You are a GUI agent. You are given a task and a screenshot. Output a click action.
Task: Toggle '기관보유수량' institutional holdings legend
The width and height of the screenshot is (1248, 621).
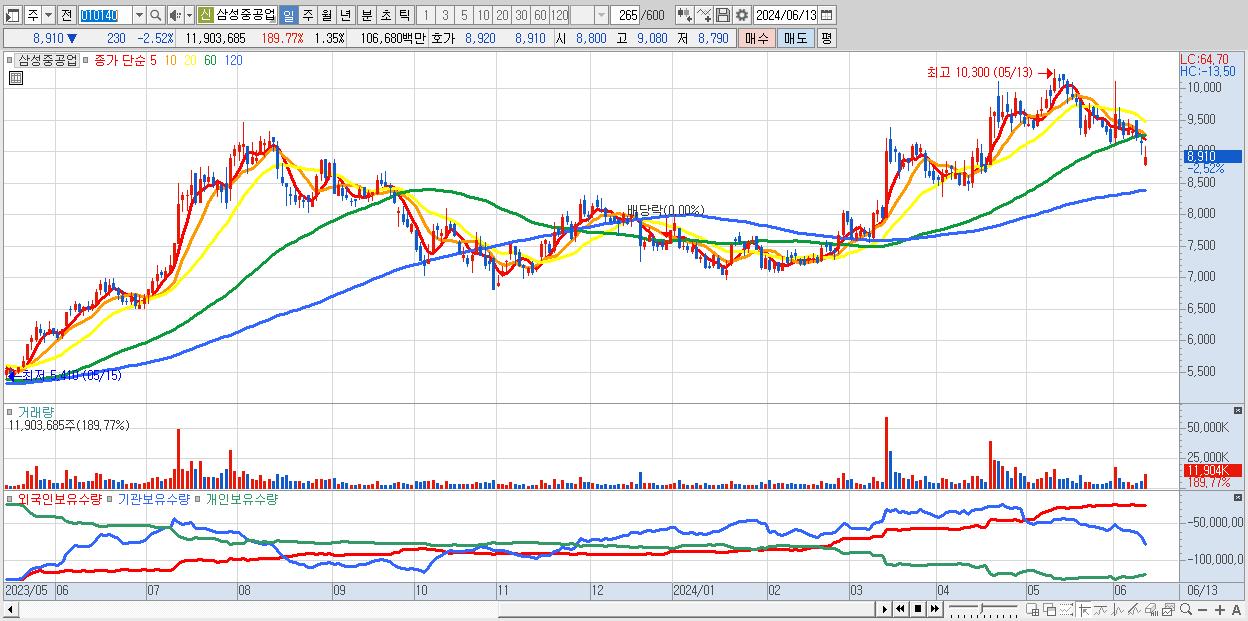pos(154,498)
